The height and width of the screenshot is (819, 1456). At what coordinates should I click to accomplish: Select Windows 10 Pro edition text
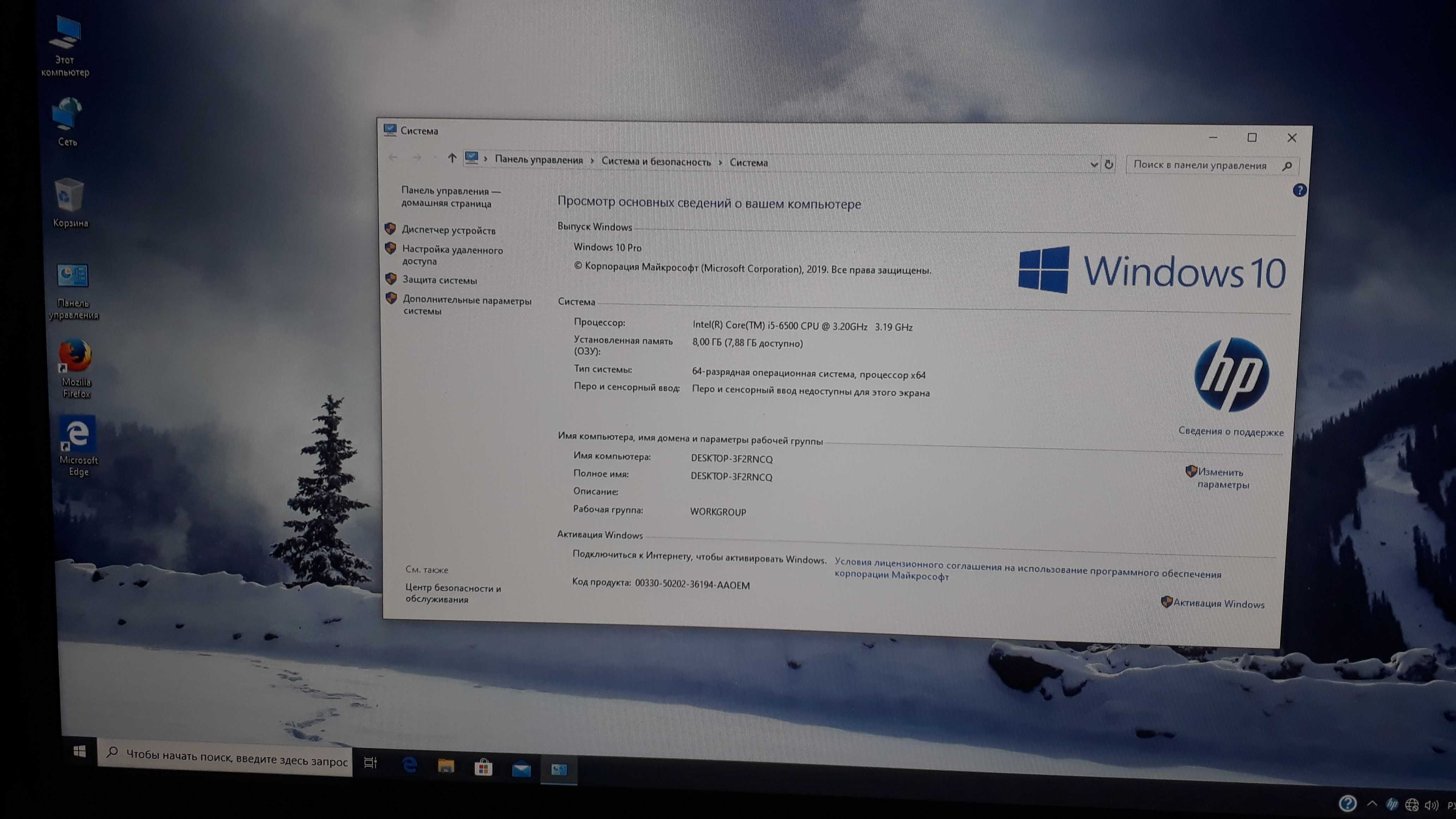click(607, 248)
